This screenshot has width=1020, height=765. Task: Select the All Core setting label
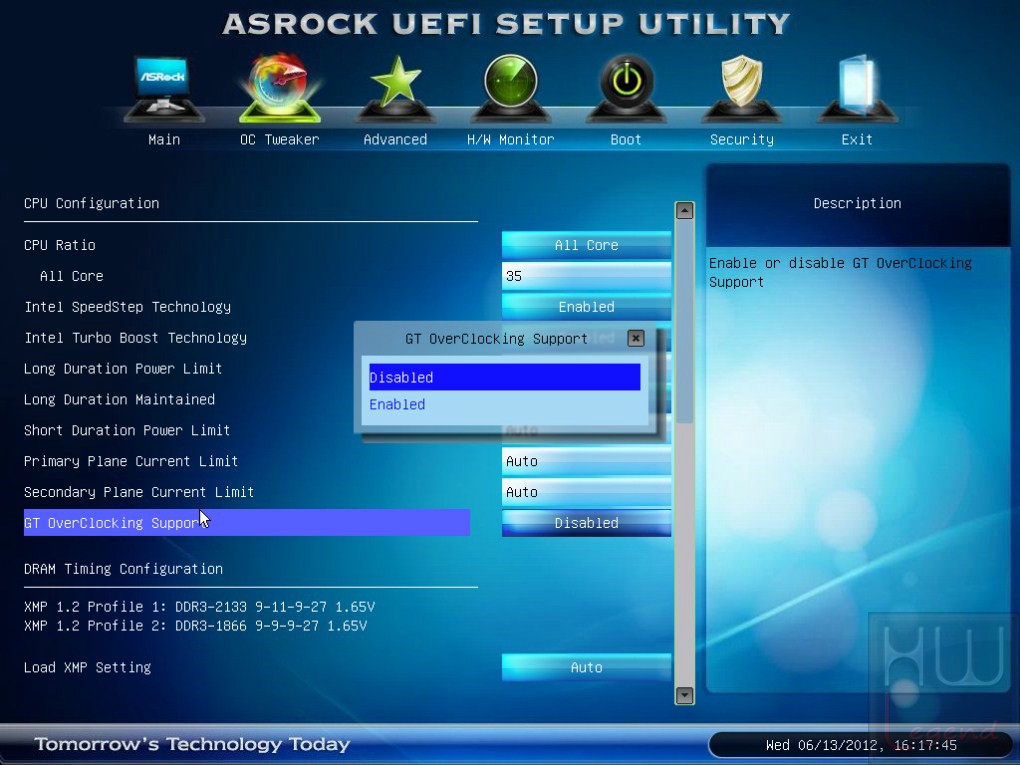pyautogui.click(x=72, y=276)
